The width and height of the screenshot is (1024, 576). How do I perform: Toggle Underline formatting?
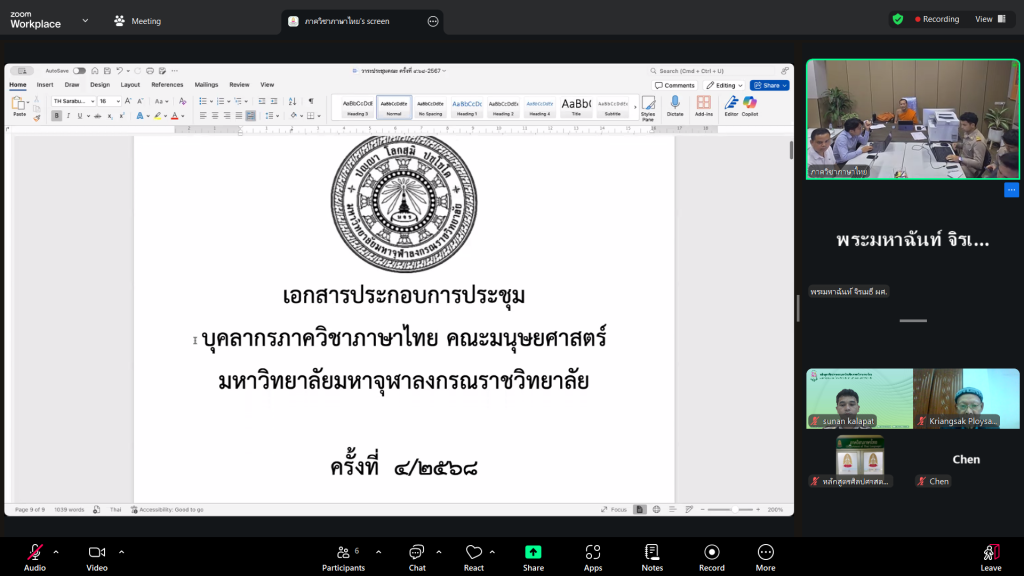(x=80, y=116)
